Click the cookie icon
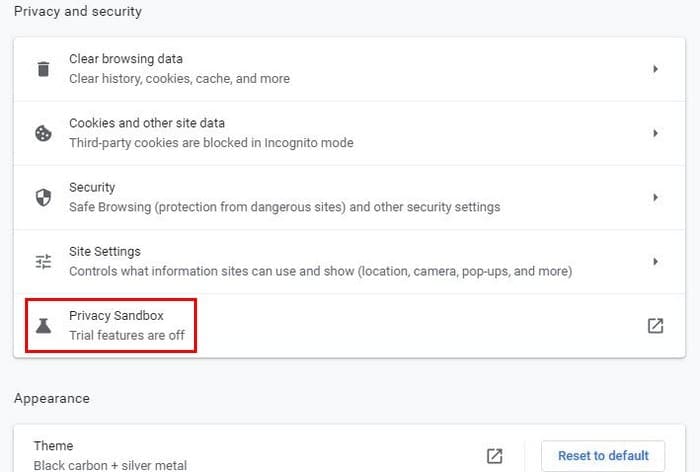This screenshot has height=472, width=700. 43,133
